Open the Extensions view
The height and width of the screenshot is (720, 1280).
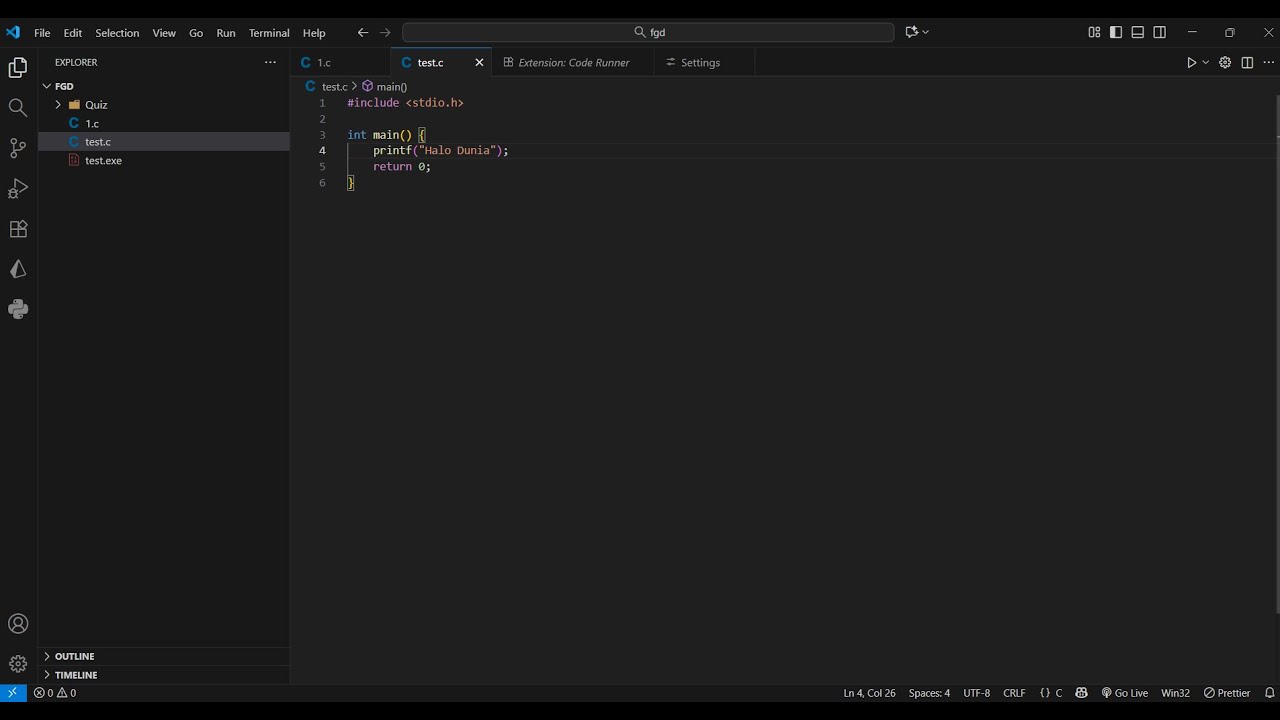[18, 229]
